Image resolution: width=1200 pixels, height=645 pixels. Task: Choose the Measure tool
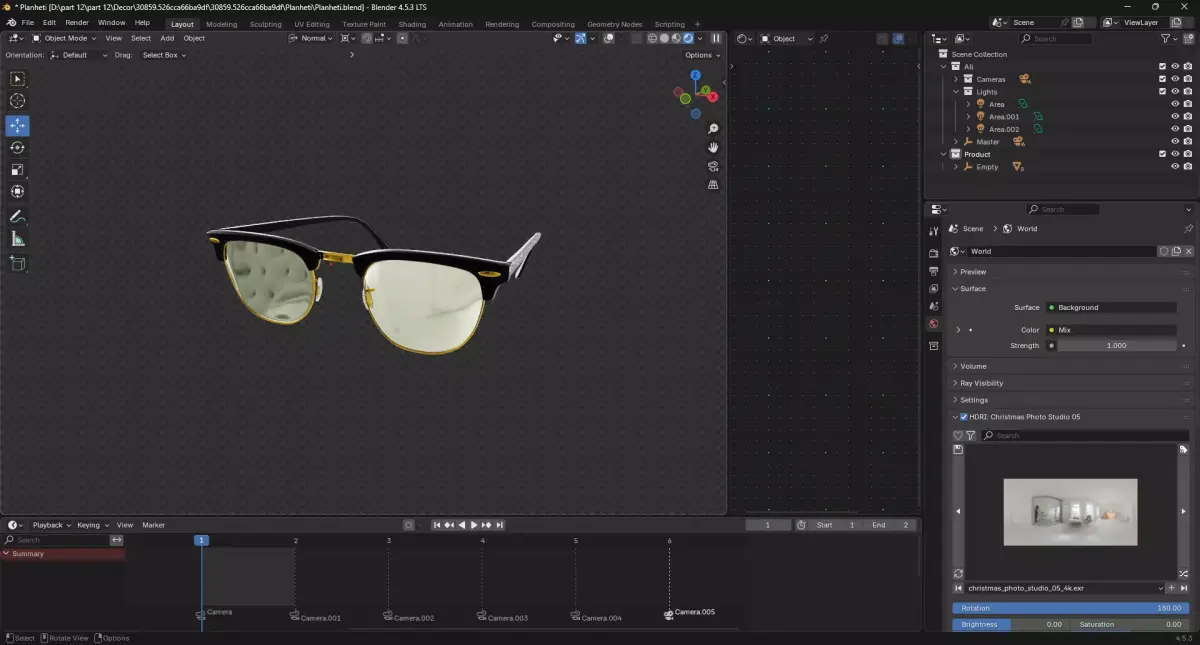click(x=17, y=239)
